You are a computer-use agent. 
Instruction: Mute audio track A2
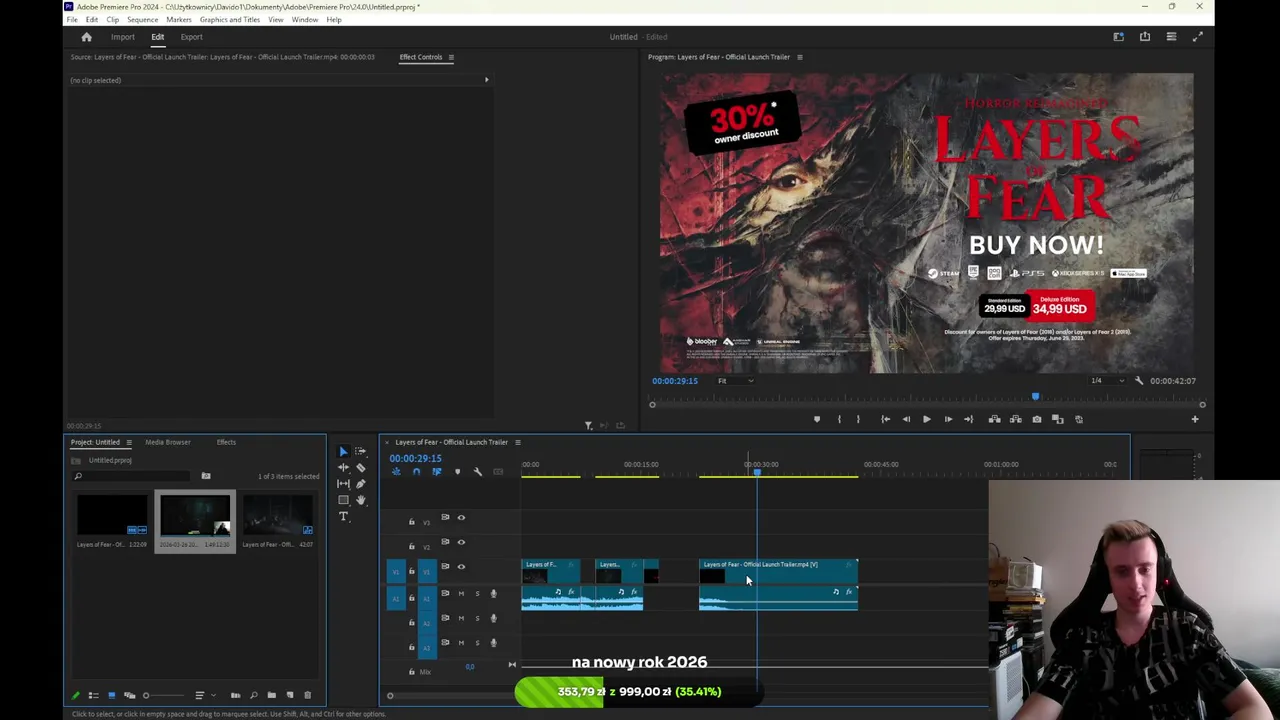[461, 618]
